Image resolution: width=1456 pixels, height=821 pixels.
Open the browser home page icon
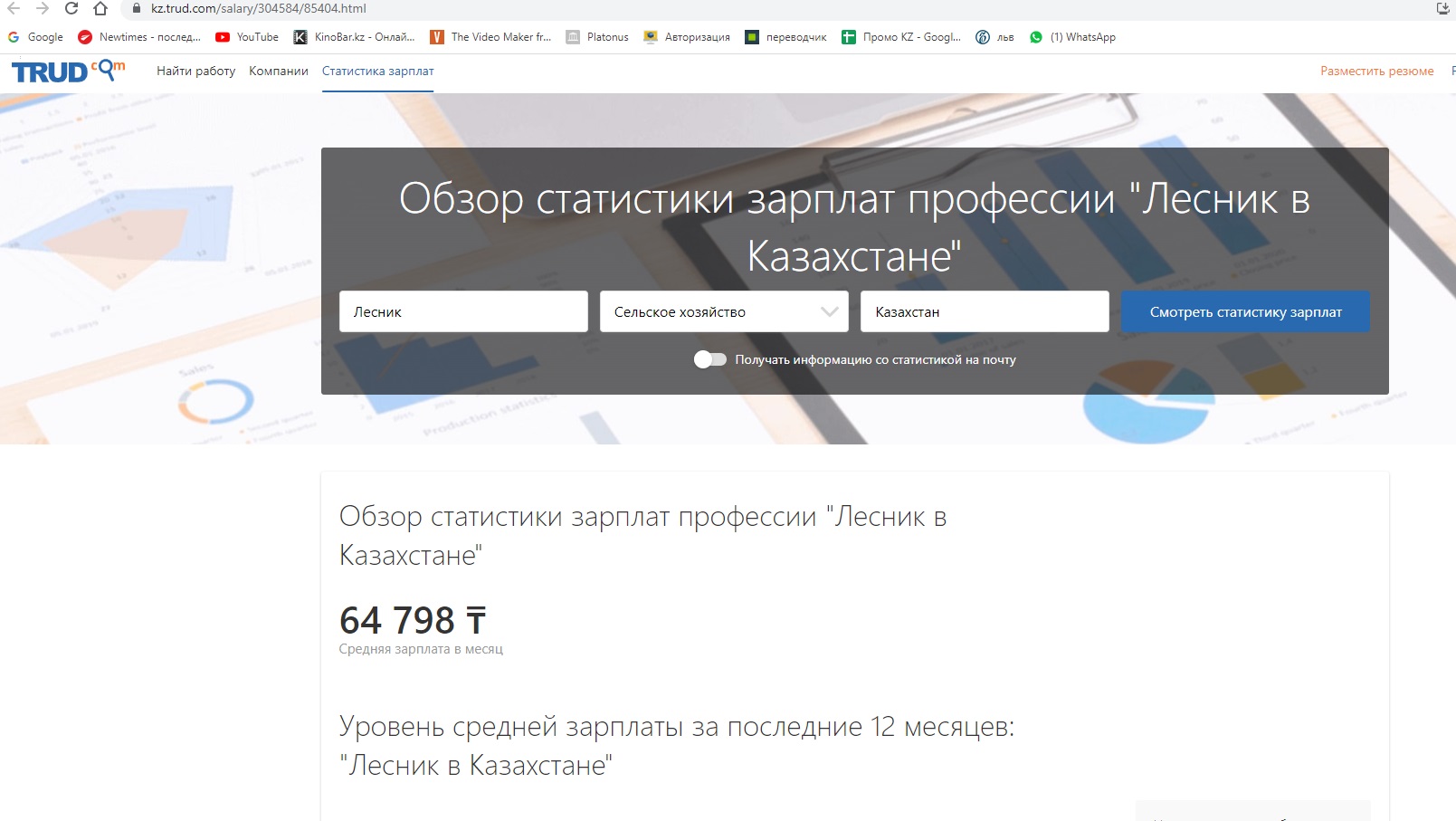pyautogui.click(x=100, y=8)
